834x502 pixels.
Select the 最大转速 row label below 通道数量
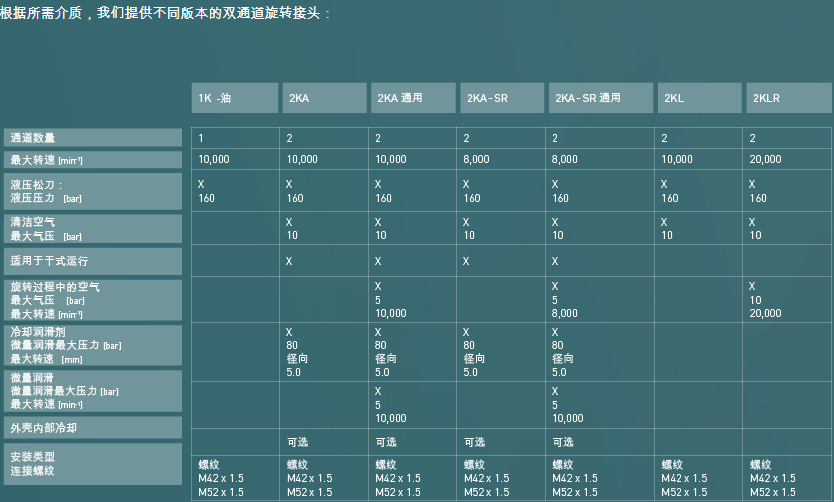(93, 160)
